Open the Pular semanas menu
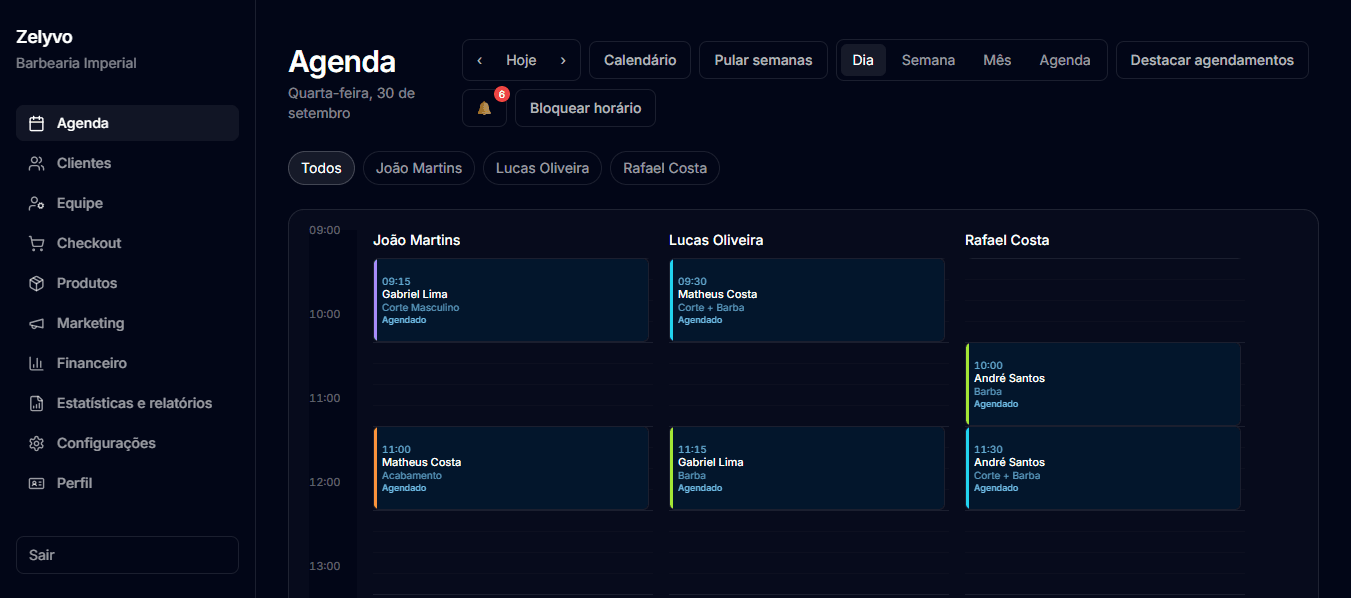 (x=763, y=60)
